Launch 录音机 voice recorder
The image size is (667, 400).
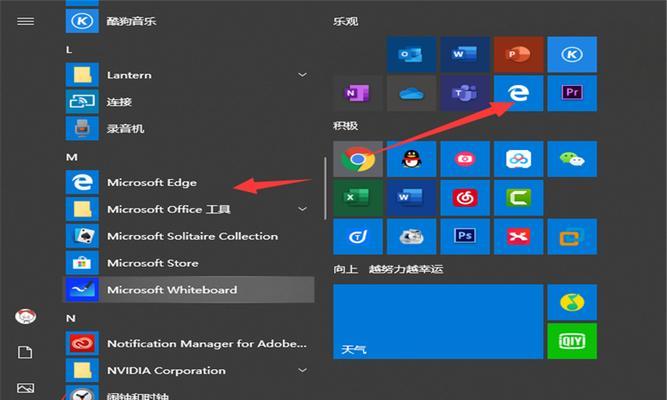(190, 129)
